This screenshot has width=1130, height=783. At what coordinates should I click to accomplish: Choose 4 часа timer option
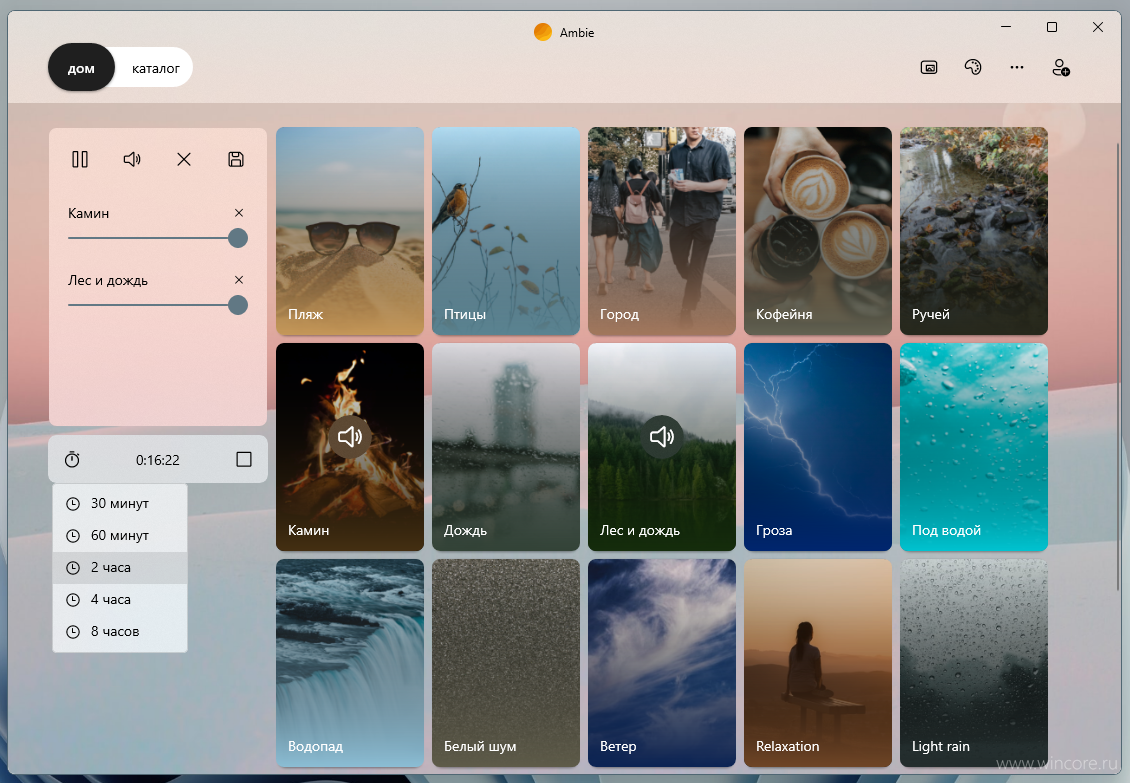pos(120,599)
